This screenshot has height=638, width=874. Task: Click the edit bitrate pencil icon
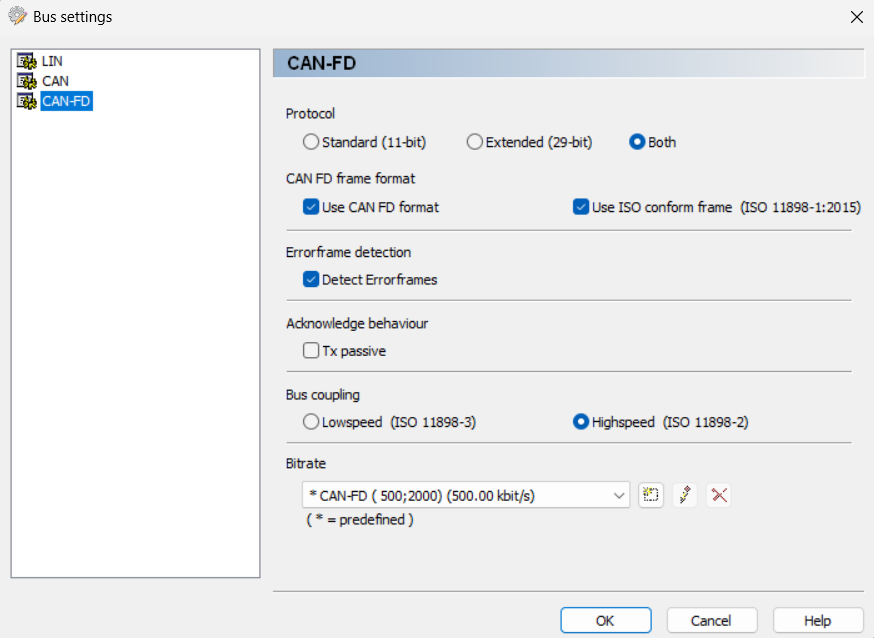pos(685,495)
